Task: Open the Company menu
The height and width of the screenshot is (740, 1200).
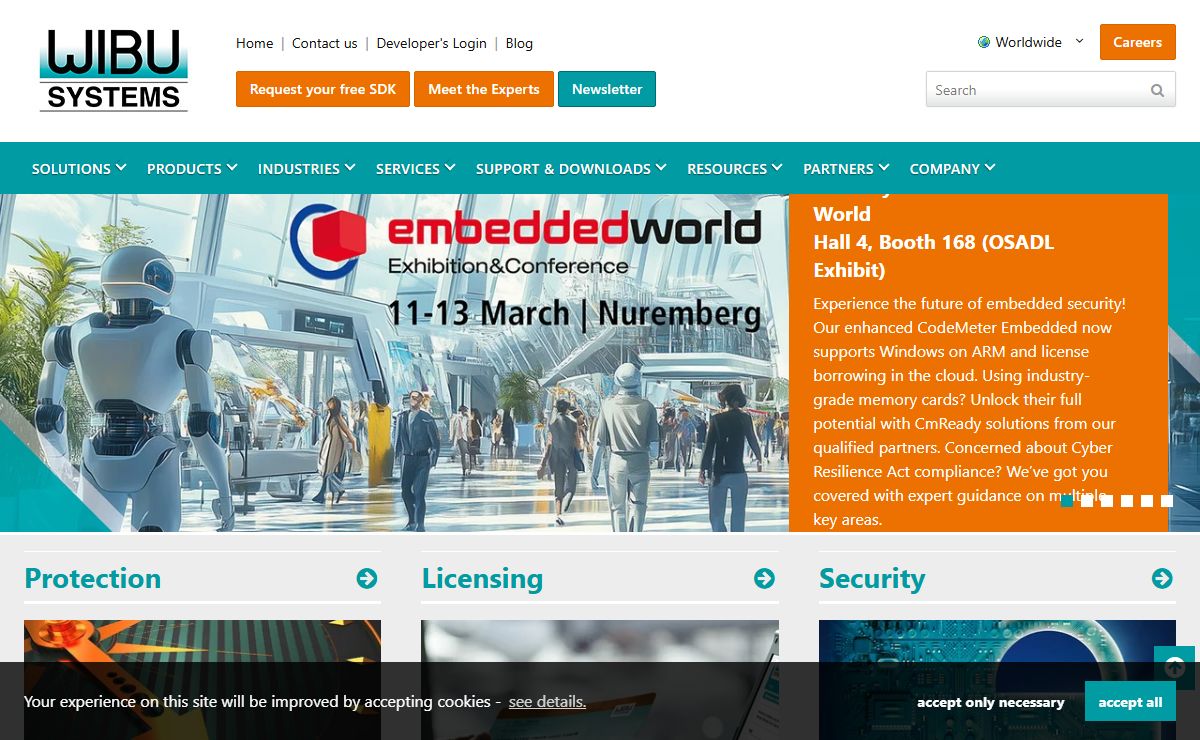Action: click(952, 168)
